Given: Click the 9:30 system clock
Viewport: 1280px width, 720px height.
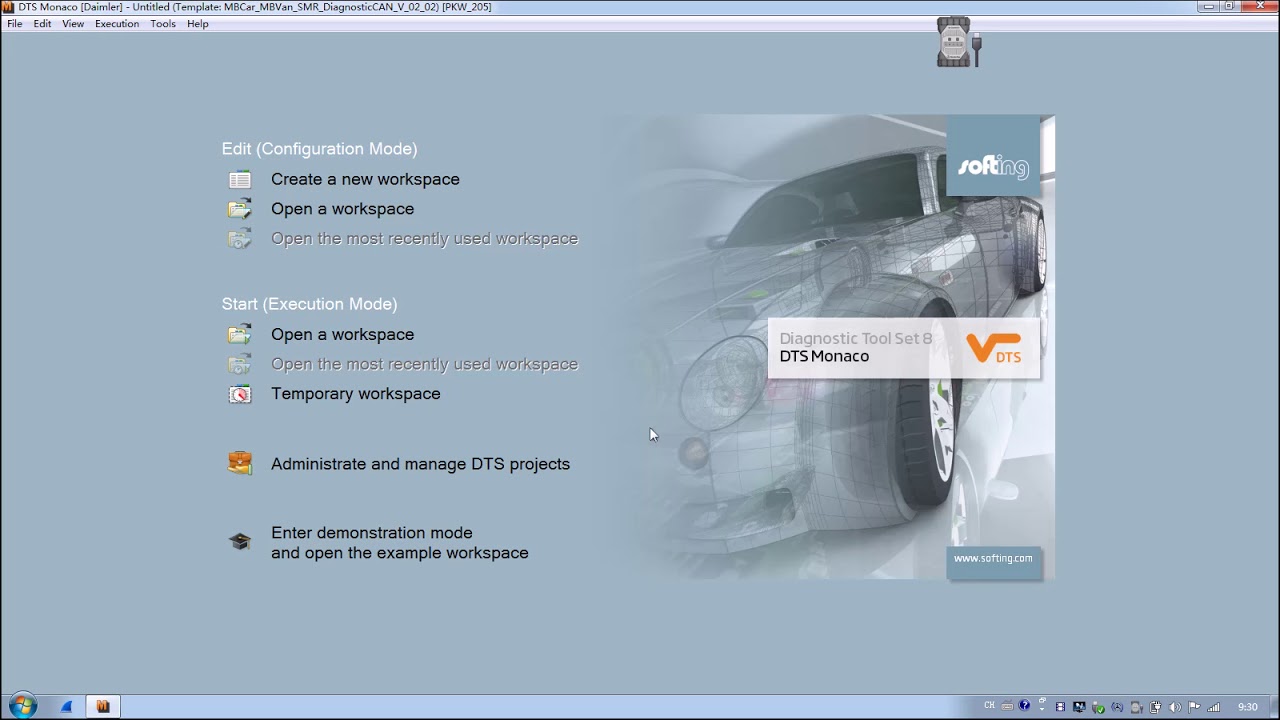Looking at the screenshot, I should click(1247, 707).
